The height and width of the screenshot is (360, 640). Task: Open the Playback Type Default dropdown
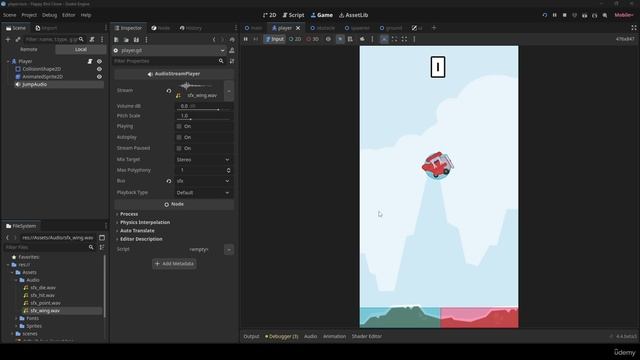204,193
